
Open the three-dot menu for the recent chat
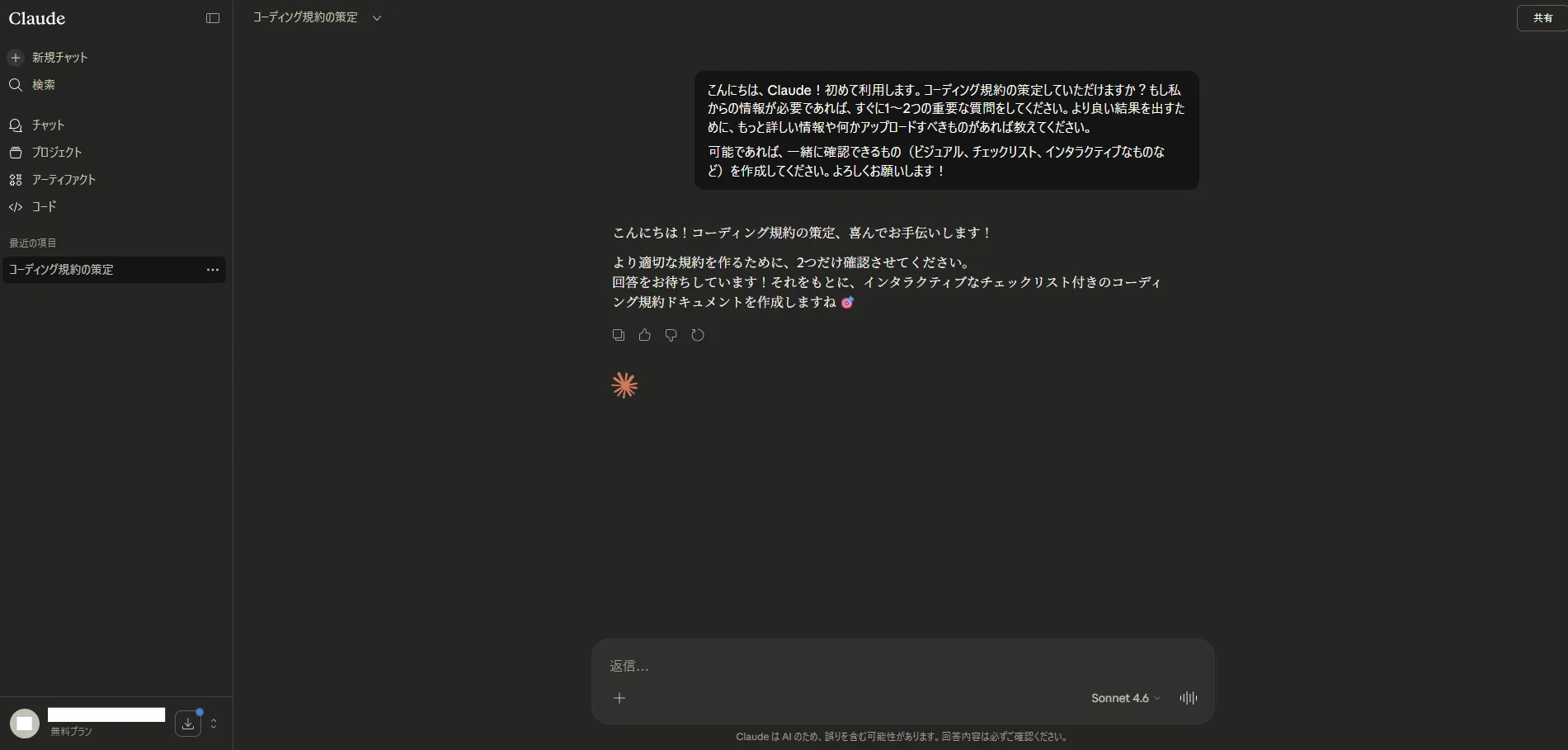pos(213,270)
